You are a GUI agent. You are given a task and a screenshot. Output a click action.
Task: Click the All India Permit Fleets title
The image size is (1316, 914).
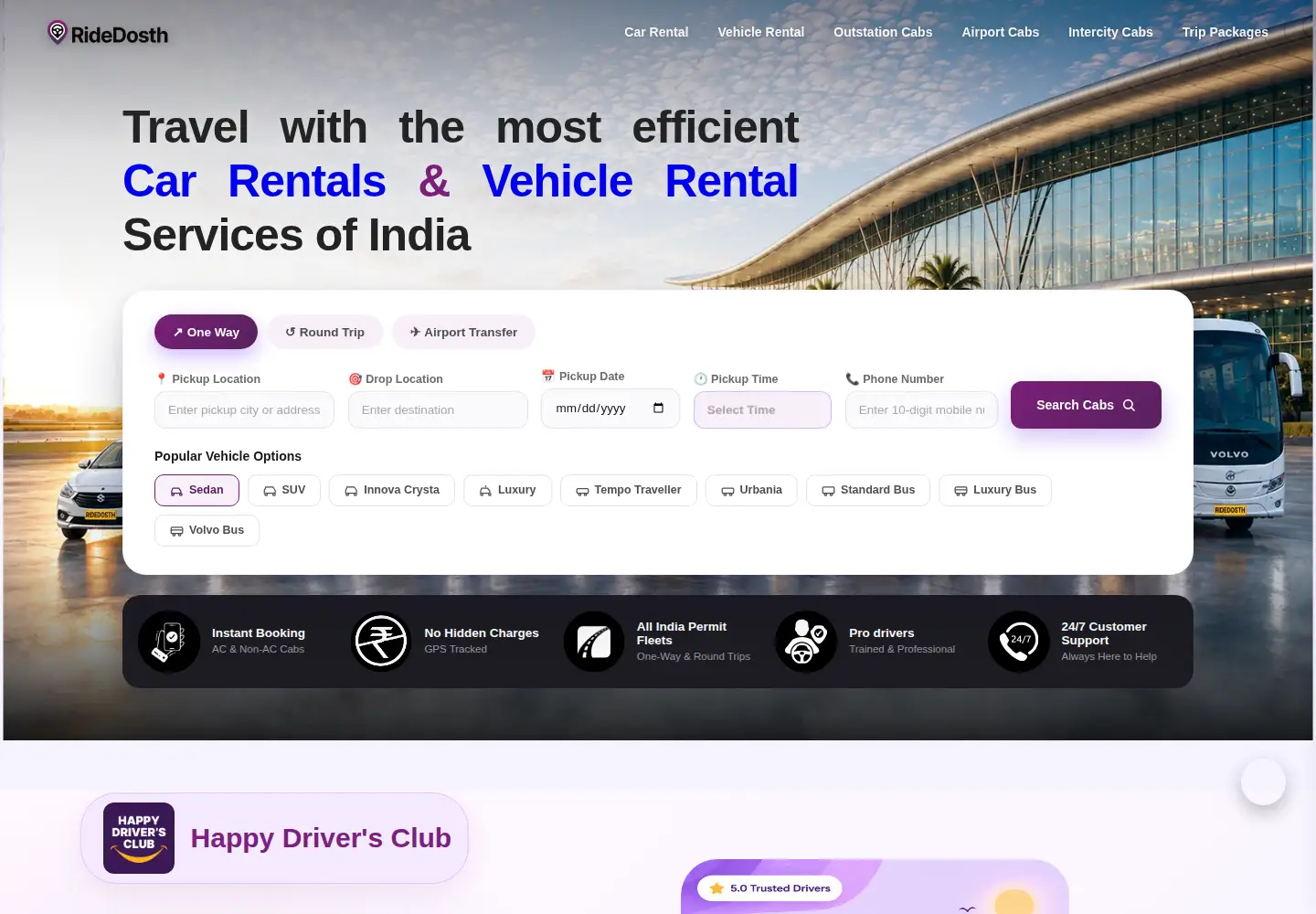tap(682, 633)
